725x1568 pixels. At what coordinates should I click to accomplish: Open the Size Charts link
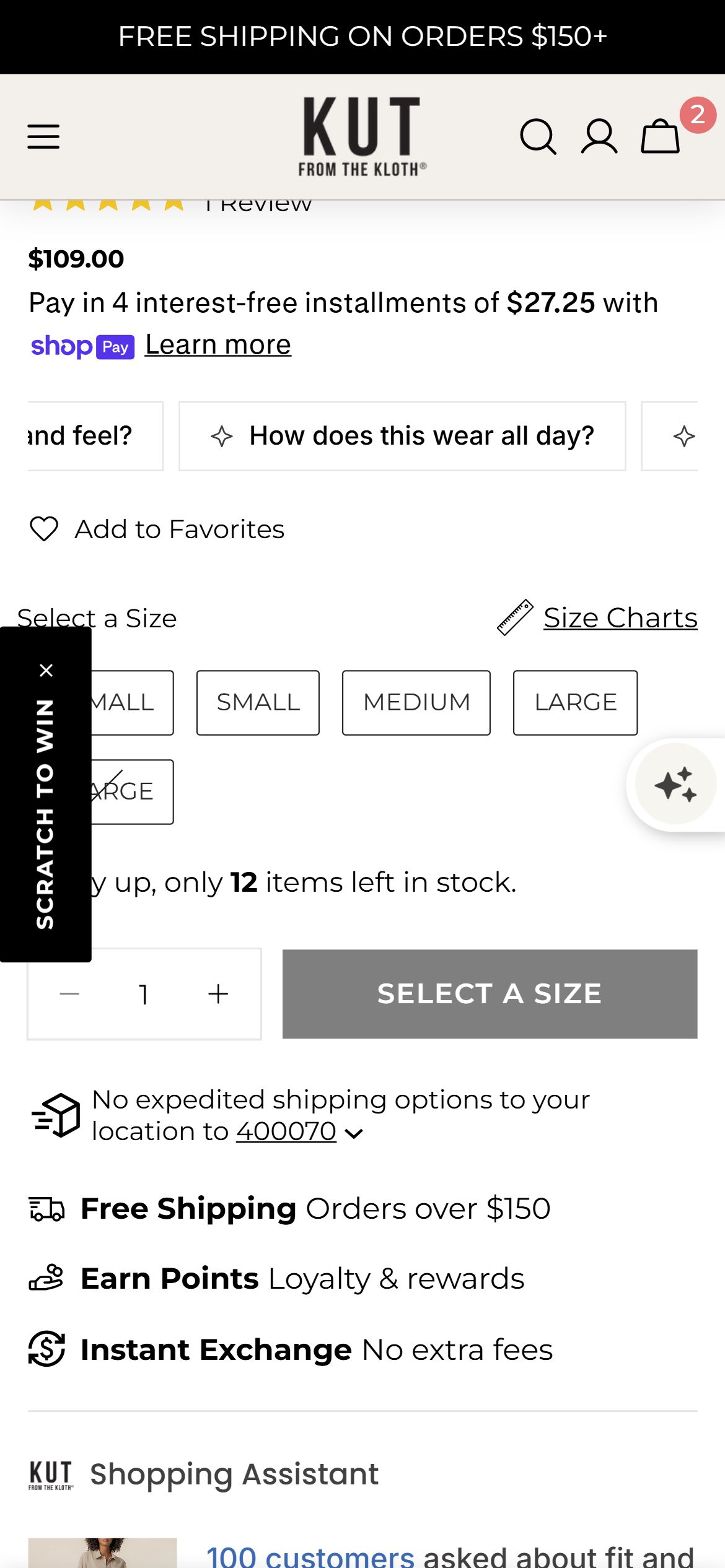[621, 618]
